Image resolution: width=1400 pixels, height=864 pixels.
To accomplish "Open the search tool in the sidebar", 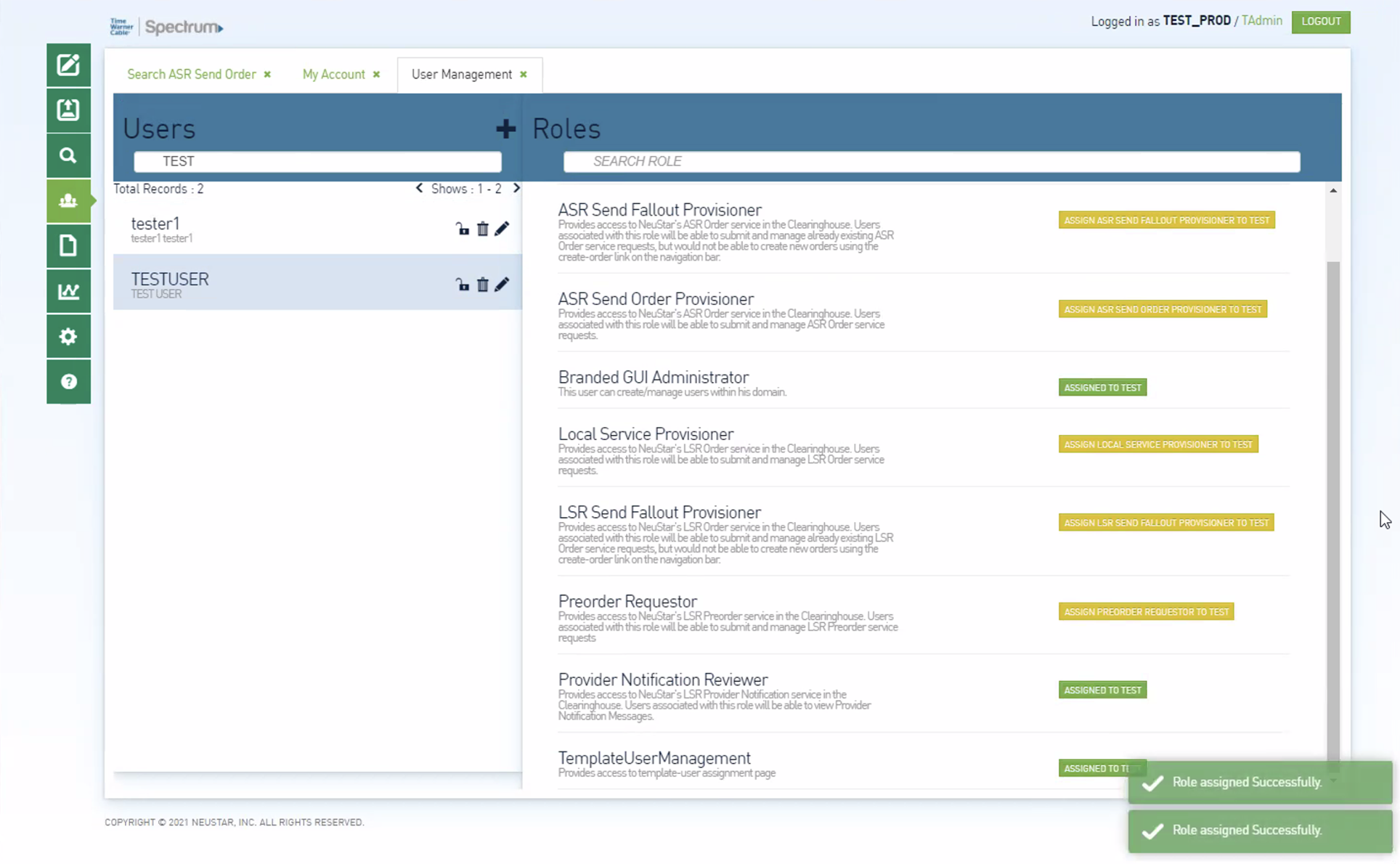I will coord(68,155).
